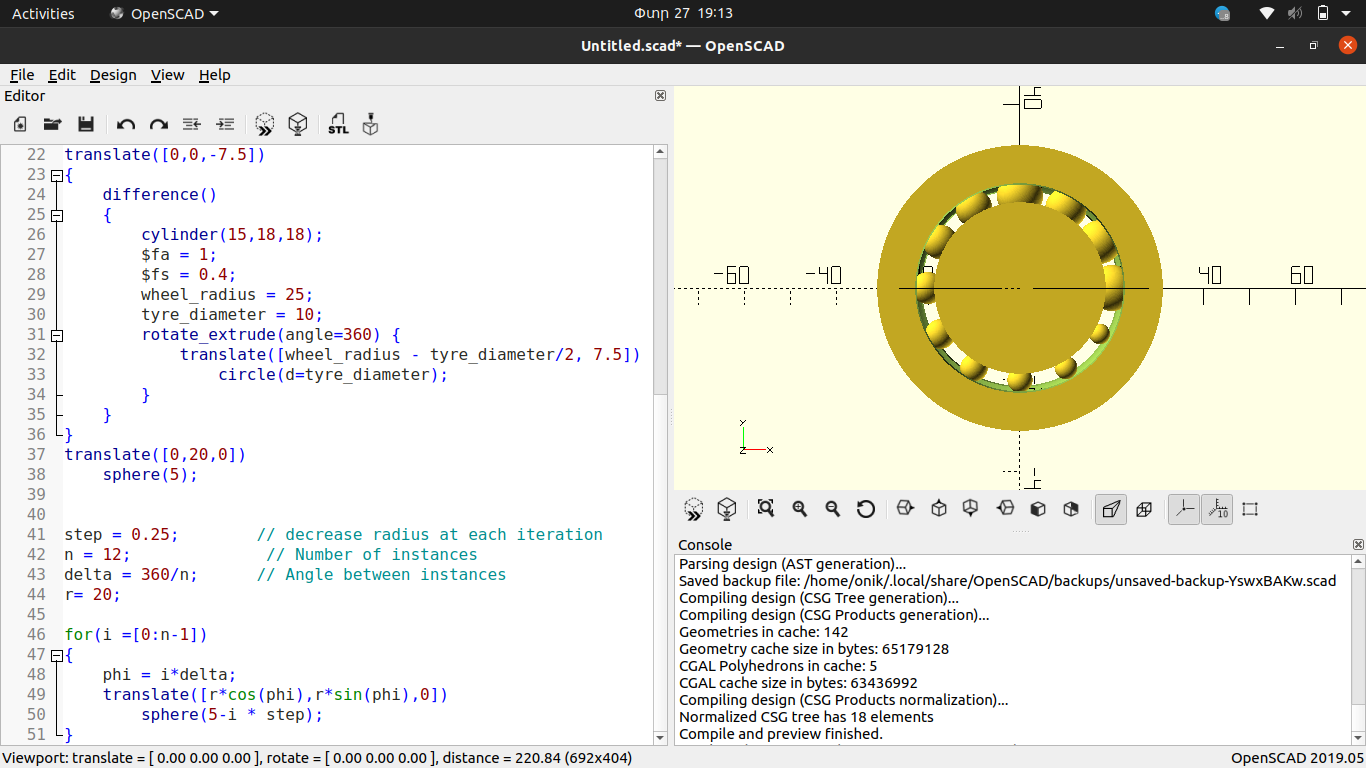This screenshot has height=768, width=1366.
Task: Reset the view with the circular arrow icon
Action: pos(866,509)
